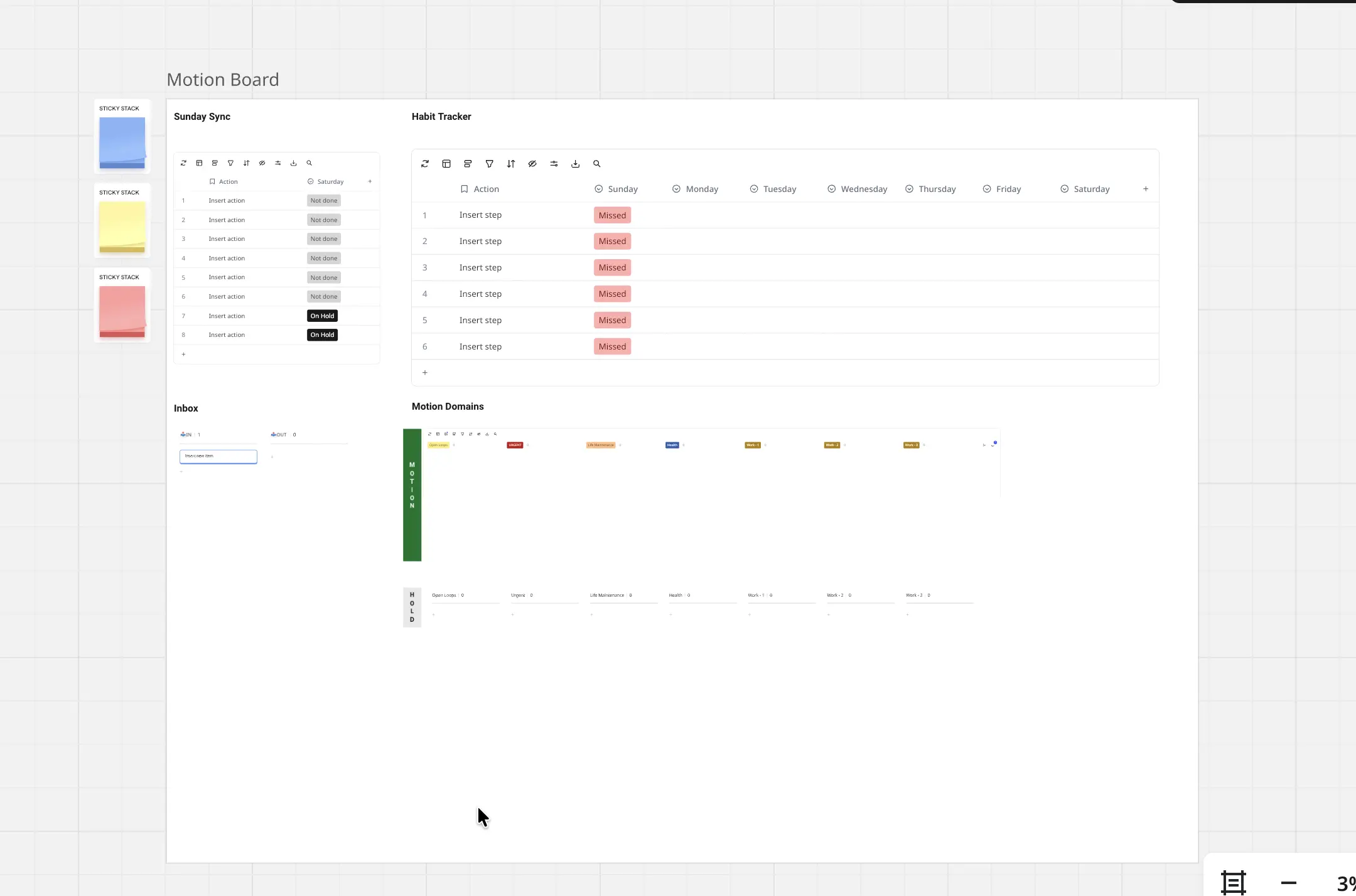Click the Habit Tracker table layout icon
Image resolution: width=1356 pixels, height=896 pixels.
click(446, 164)
